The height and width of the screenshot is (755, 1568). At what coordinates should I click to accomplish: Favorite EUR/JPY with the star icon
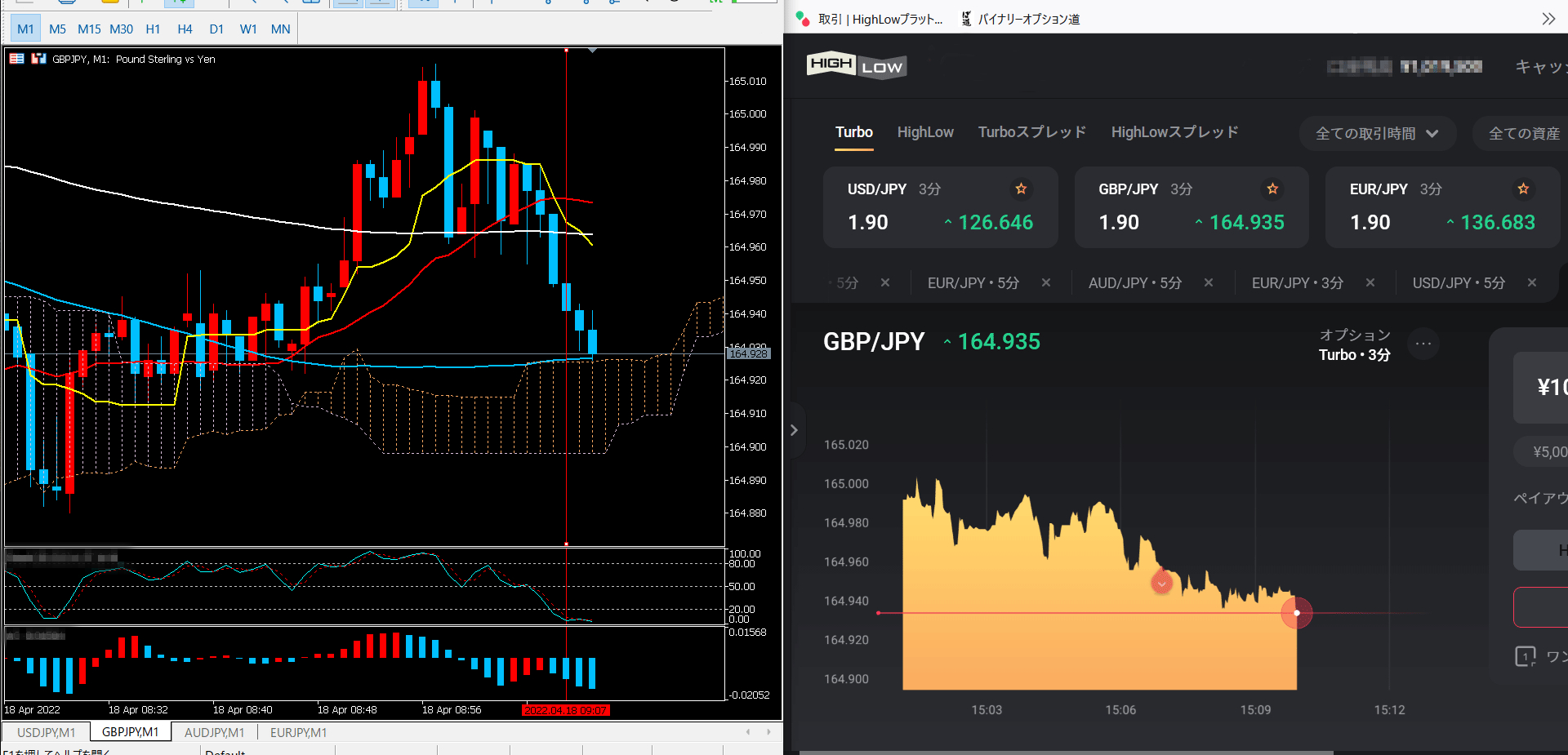pyautogui.click(x=1523, y=189)
